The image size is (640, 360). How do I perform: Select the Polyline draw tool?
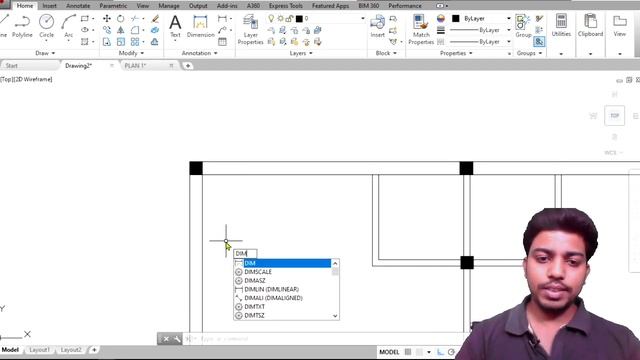coord(22,26)
